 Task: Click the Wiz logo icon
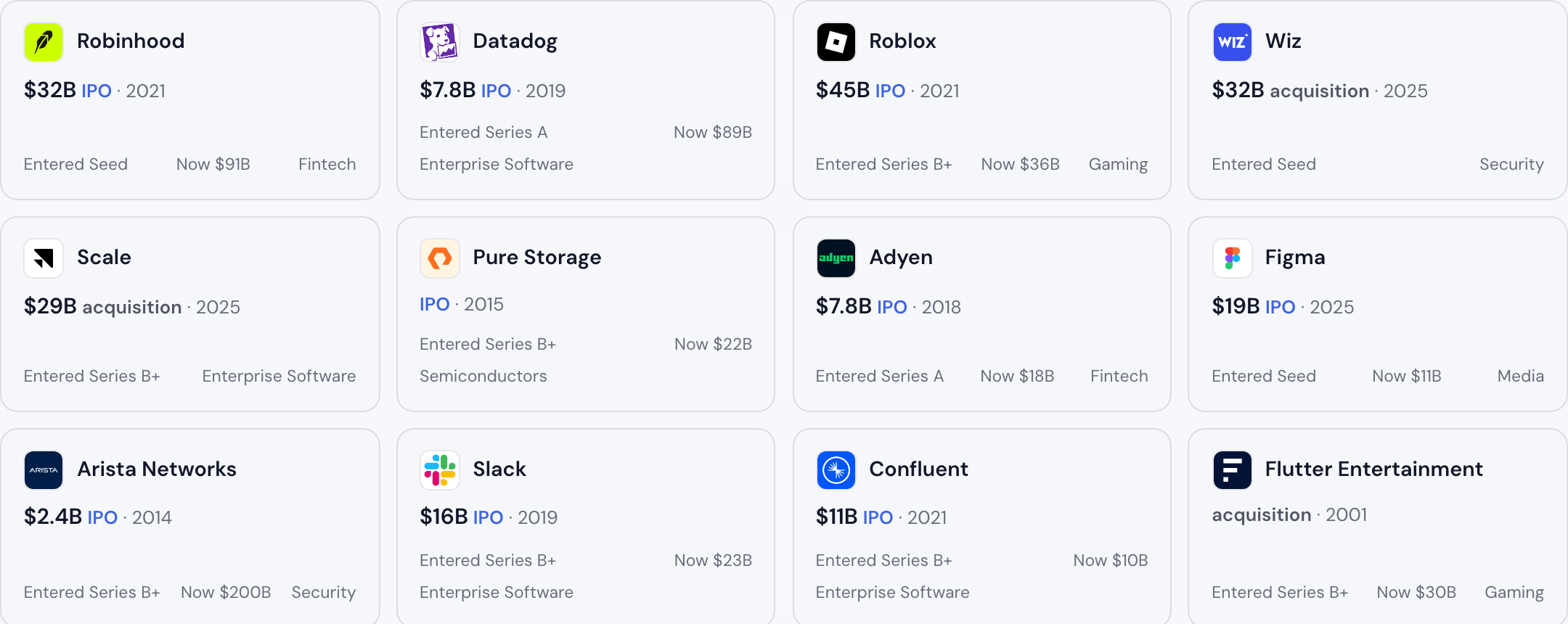pos(1233,41)
